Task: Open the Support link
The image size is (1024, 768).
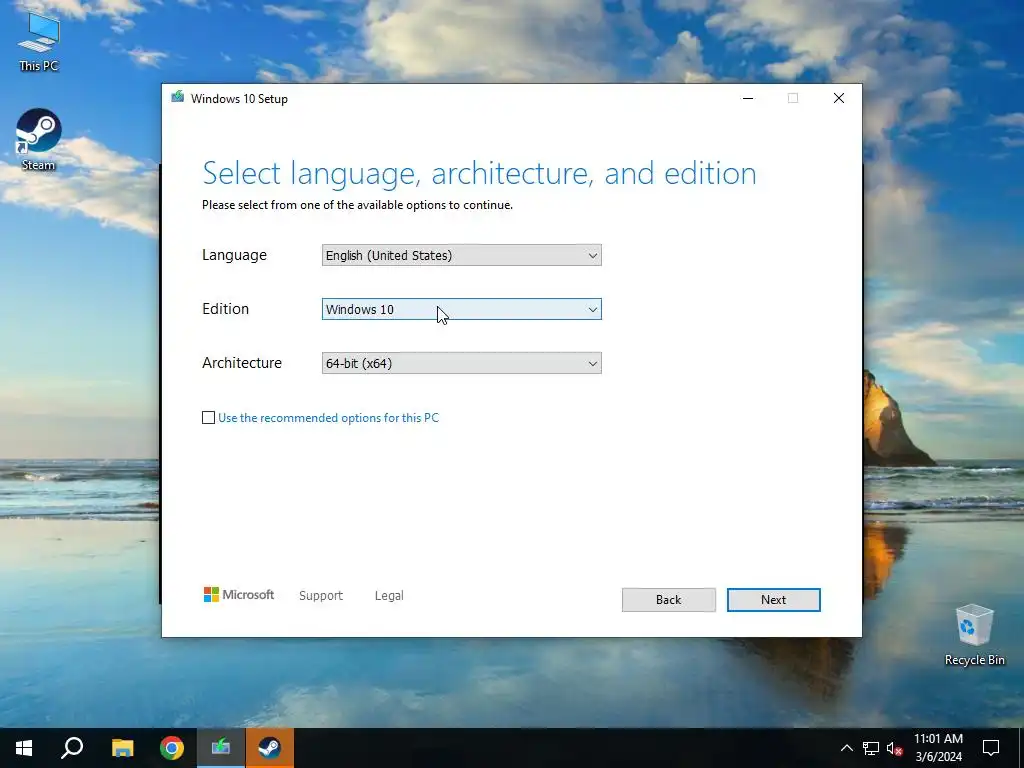Action: tap(321, 596)
